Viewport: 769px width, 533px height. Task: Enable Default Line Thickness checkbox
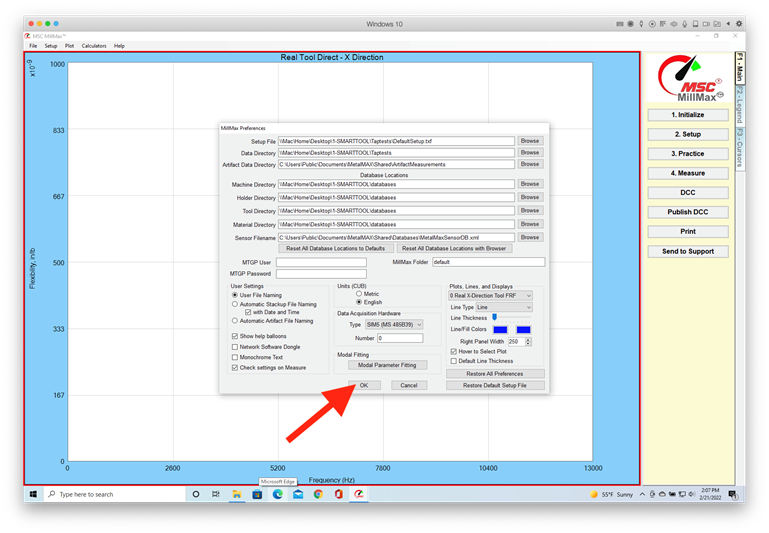454,361
